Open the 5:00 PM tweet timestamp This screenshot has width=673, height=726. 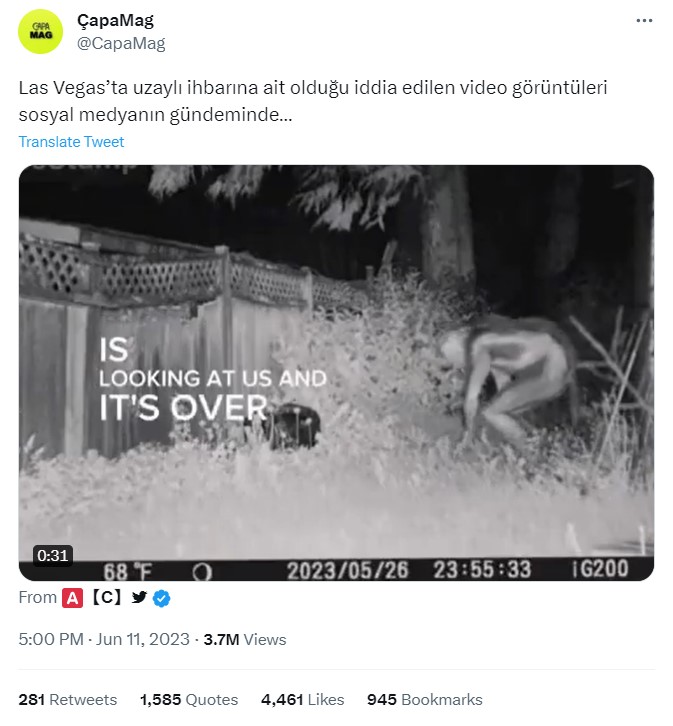51,639
